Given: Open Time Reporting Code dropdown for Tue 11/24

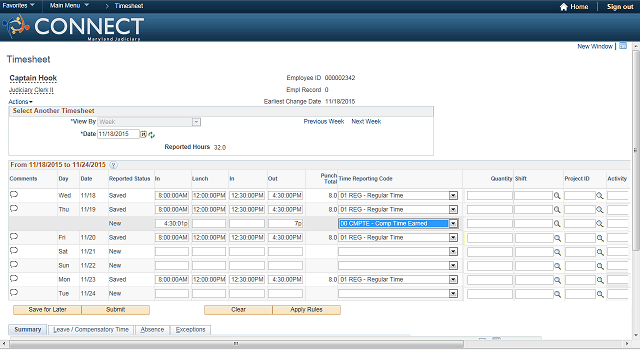Looking at the screenshot, I should tap(453, 293).
